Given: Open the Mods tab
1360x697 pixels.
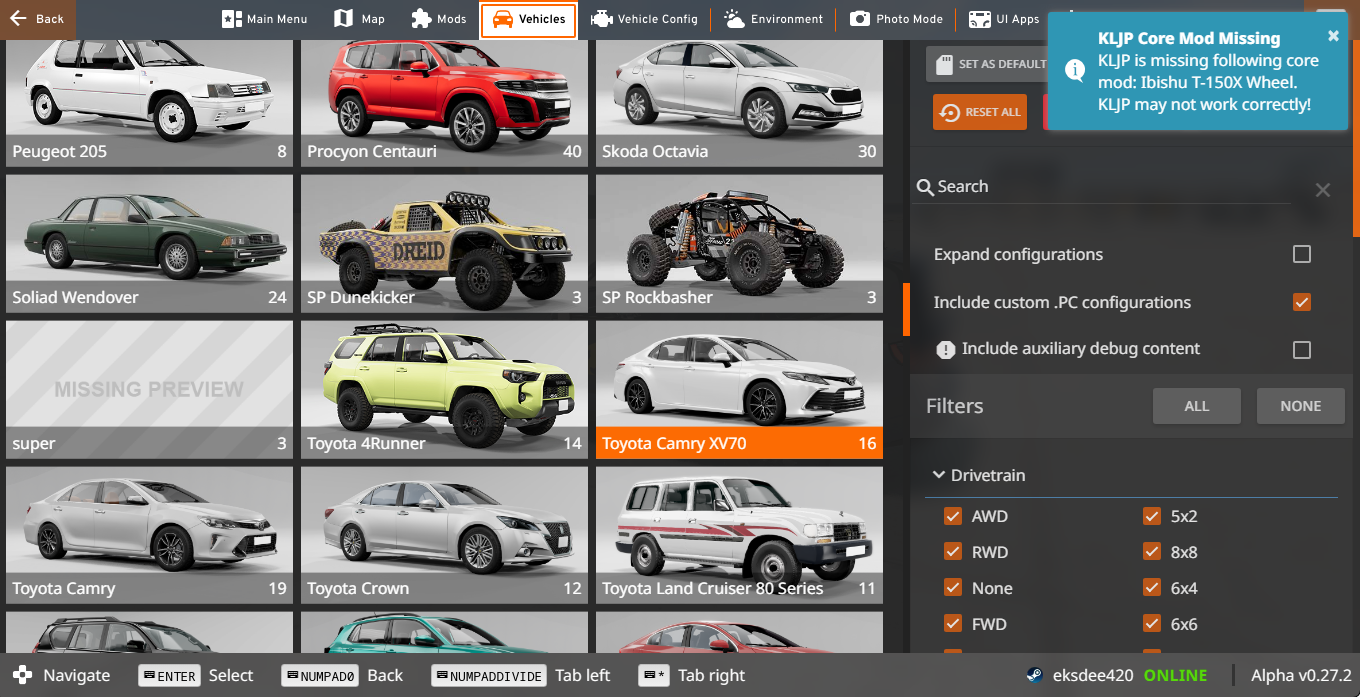Looking at the screenshot, I should tap(438, 19).
